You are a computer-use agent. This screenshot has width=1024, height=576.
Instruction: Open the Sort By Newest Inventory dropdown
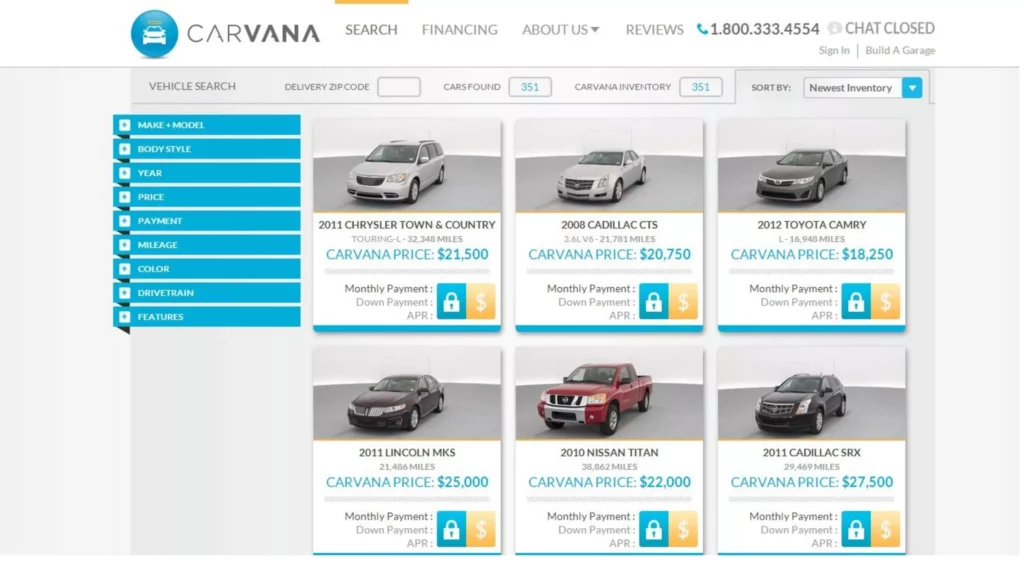click(862, 88)
